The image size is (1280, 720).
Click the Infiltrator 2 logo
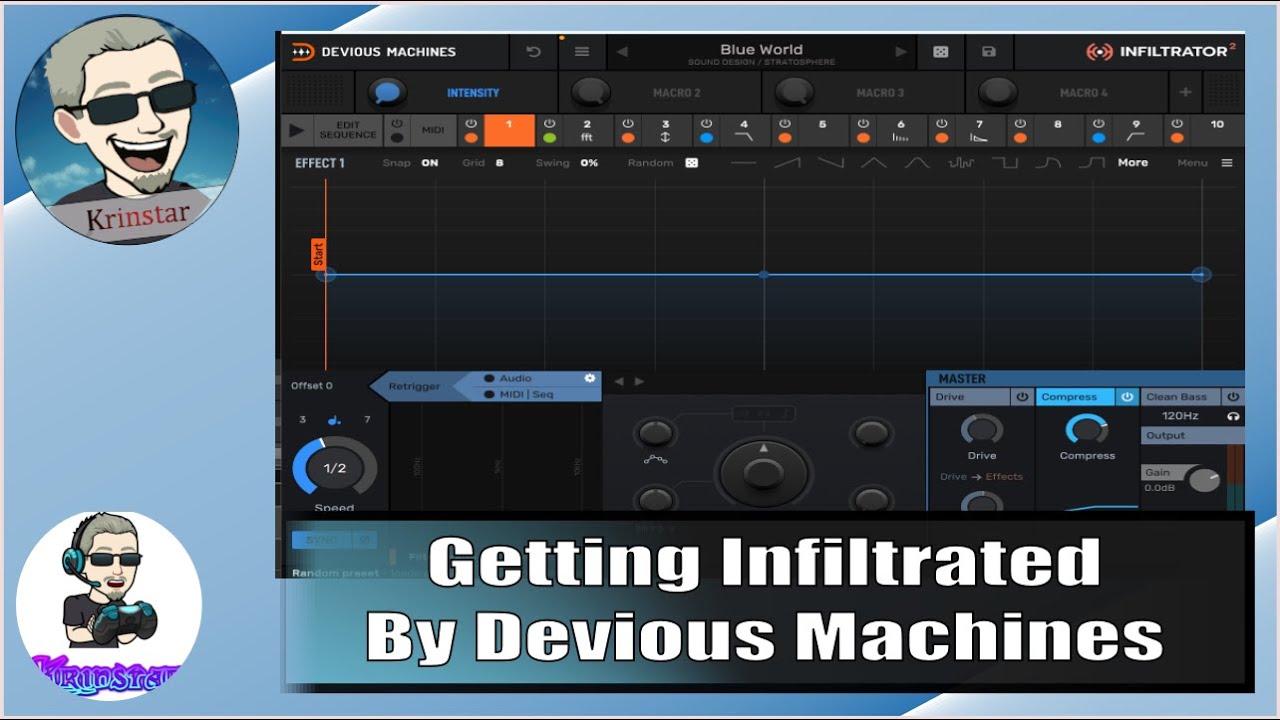pyautogui.click(x=1160, y=52)
